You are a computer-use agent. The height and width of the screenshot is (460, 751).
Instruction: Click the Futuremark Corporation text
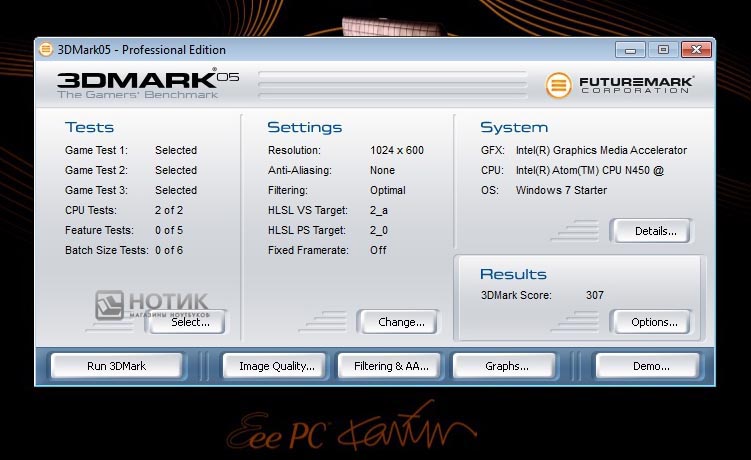tap(636, 85)
